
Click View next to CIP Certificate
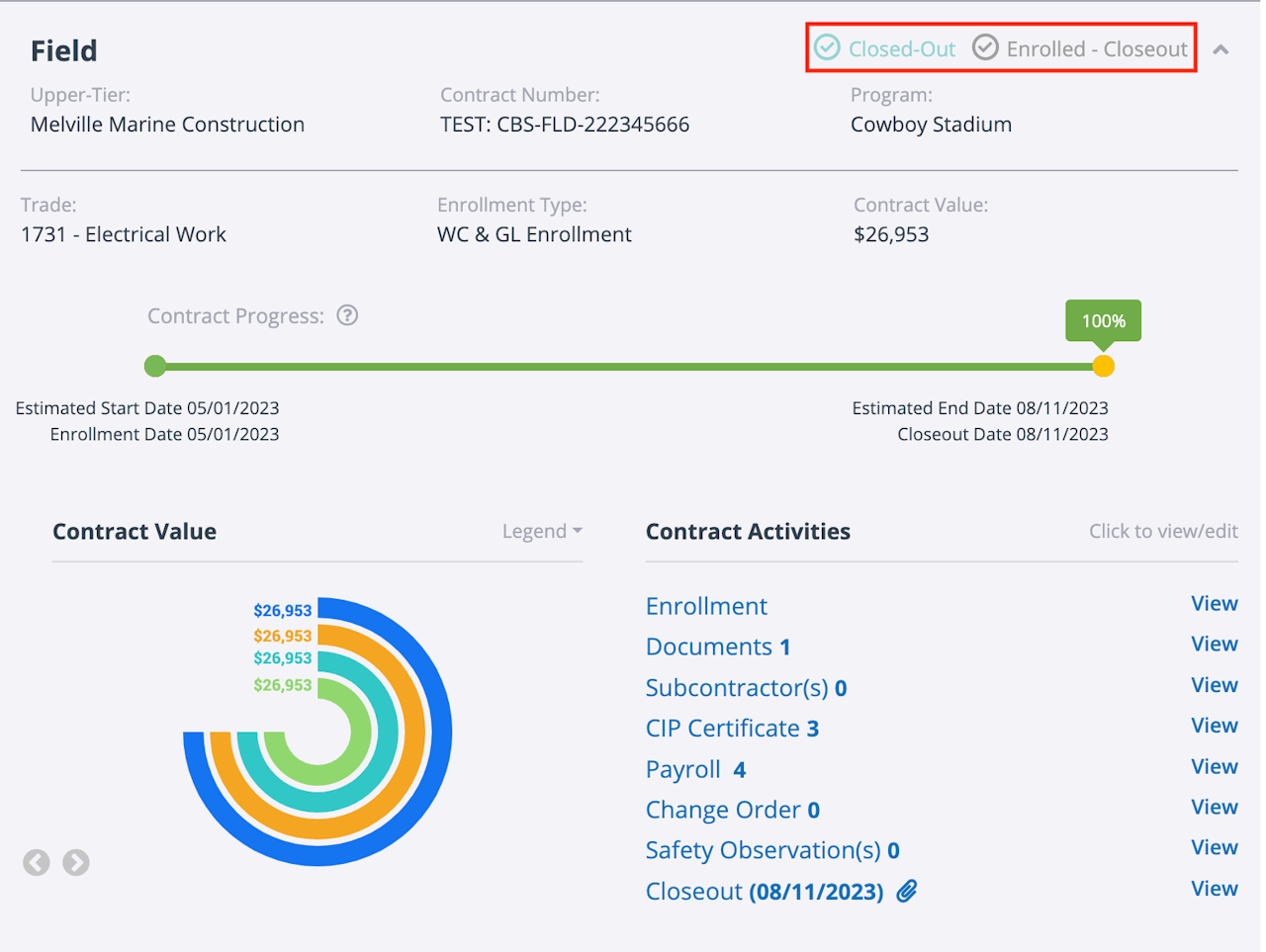1215,726
